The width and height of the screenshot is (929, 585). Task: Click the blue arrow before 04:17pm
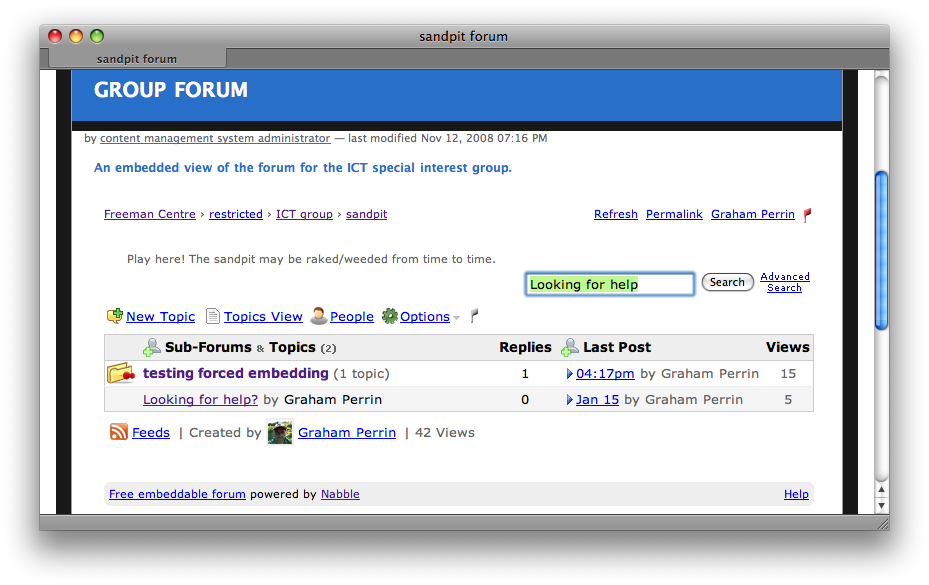tap(569, 374)
